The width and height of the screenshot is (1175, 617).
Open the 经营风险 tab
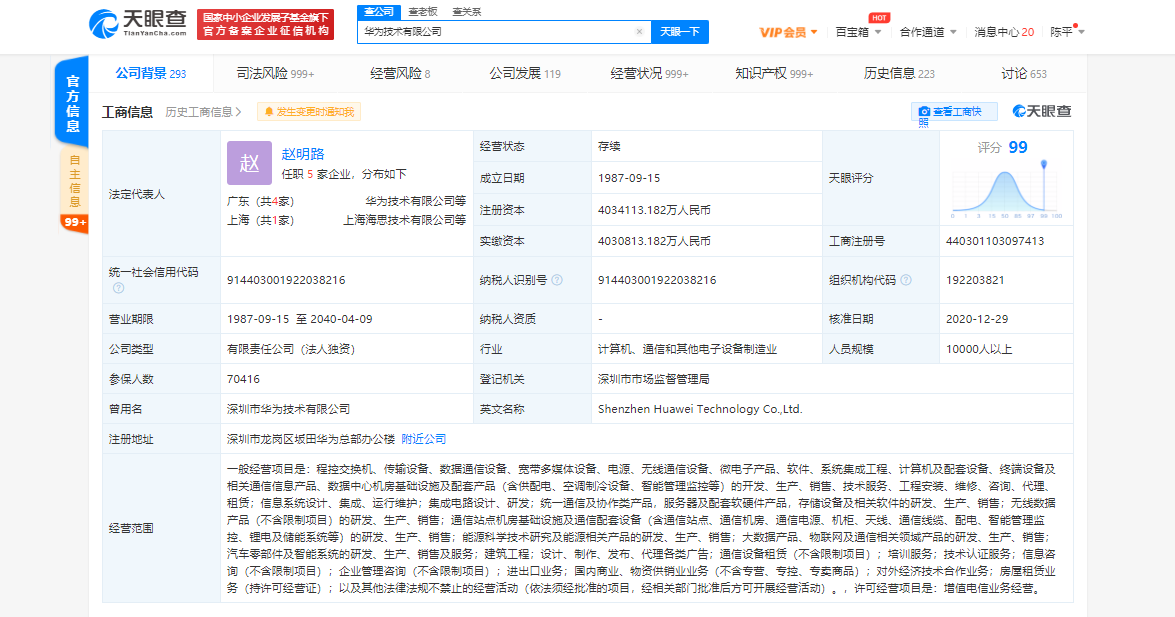pos(400,73)
